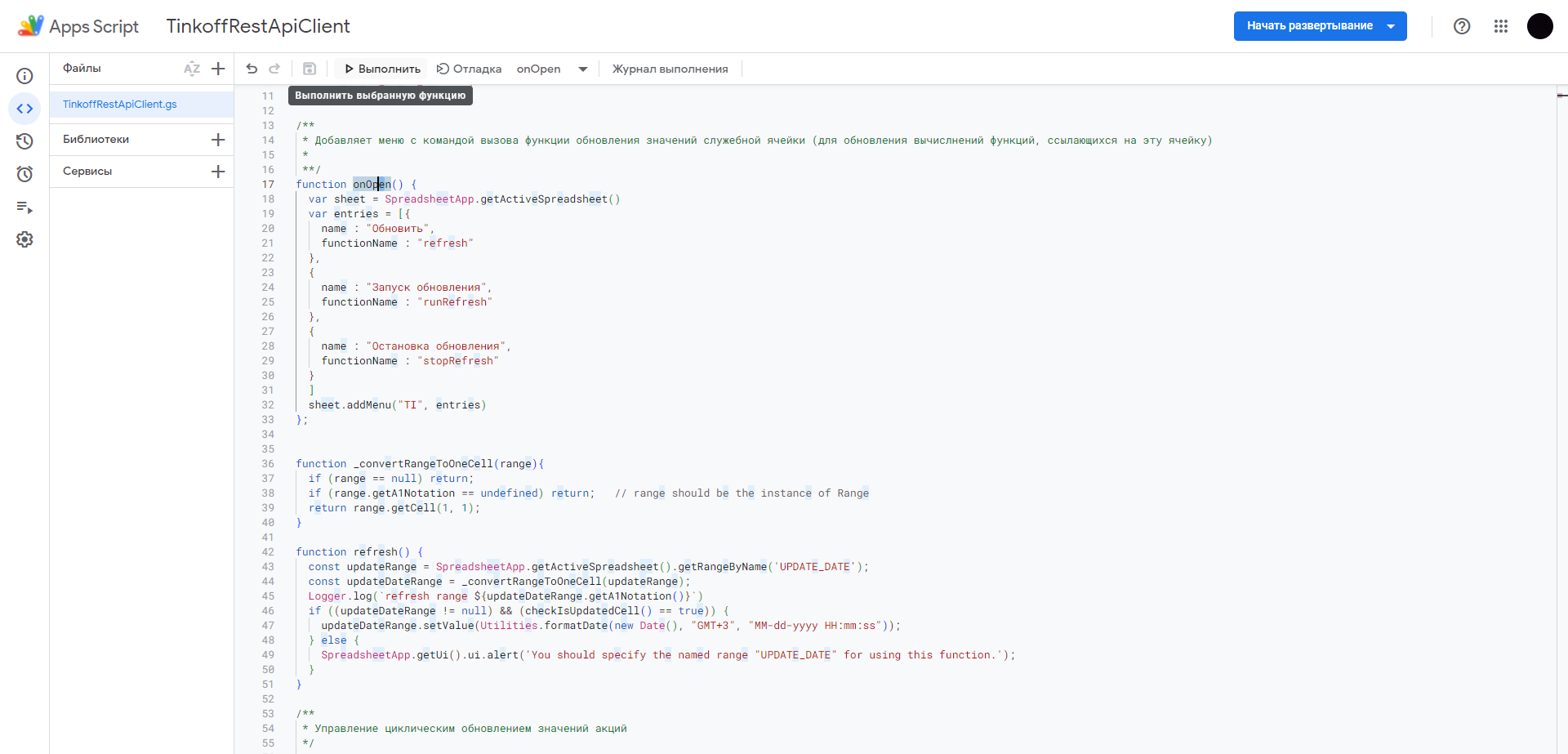This screenshot has width=1568, height=754.
Task: Run the selected function with Выполнить
Action: pyautogui.click(x=382, y=69)
